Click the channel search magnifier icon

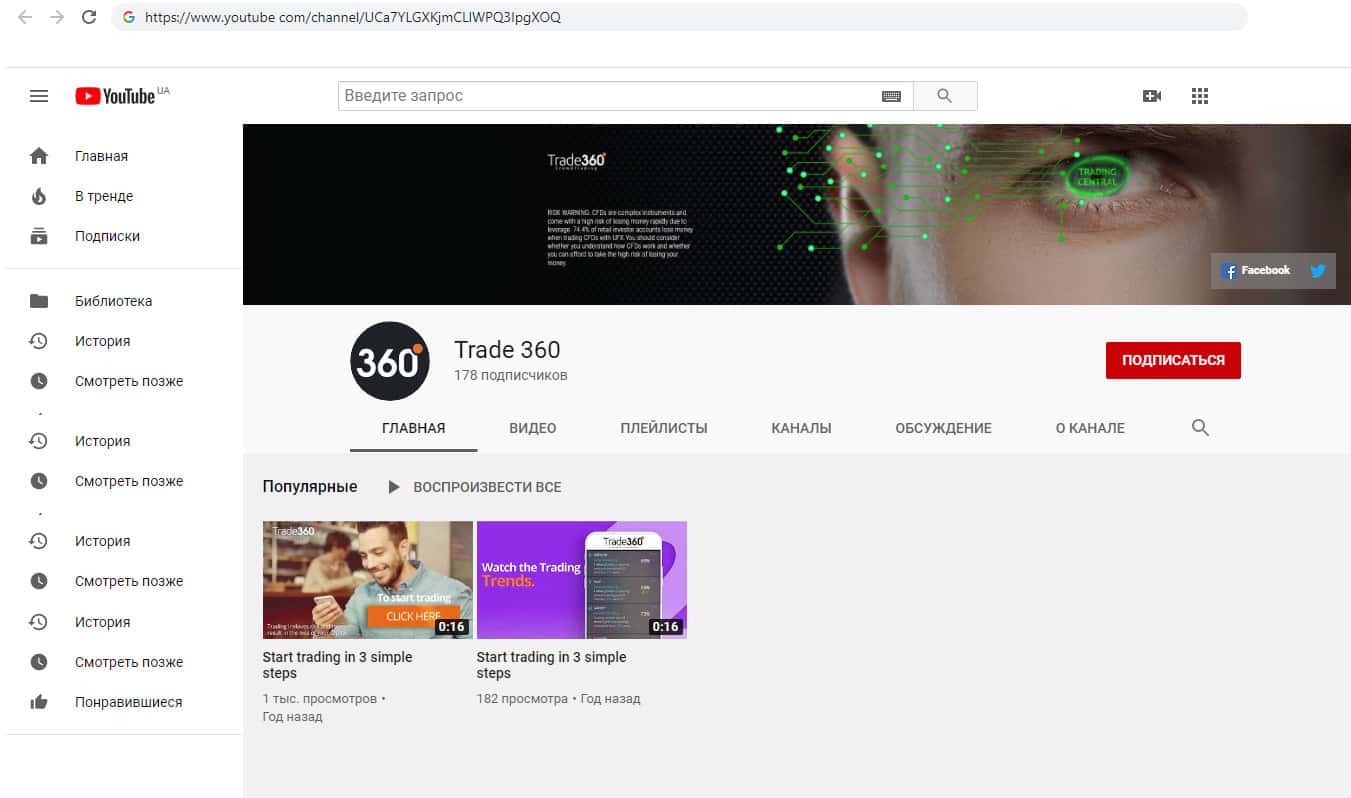click(x=1200, y=428)
